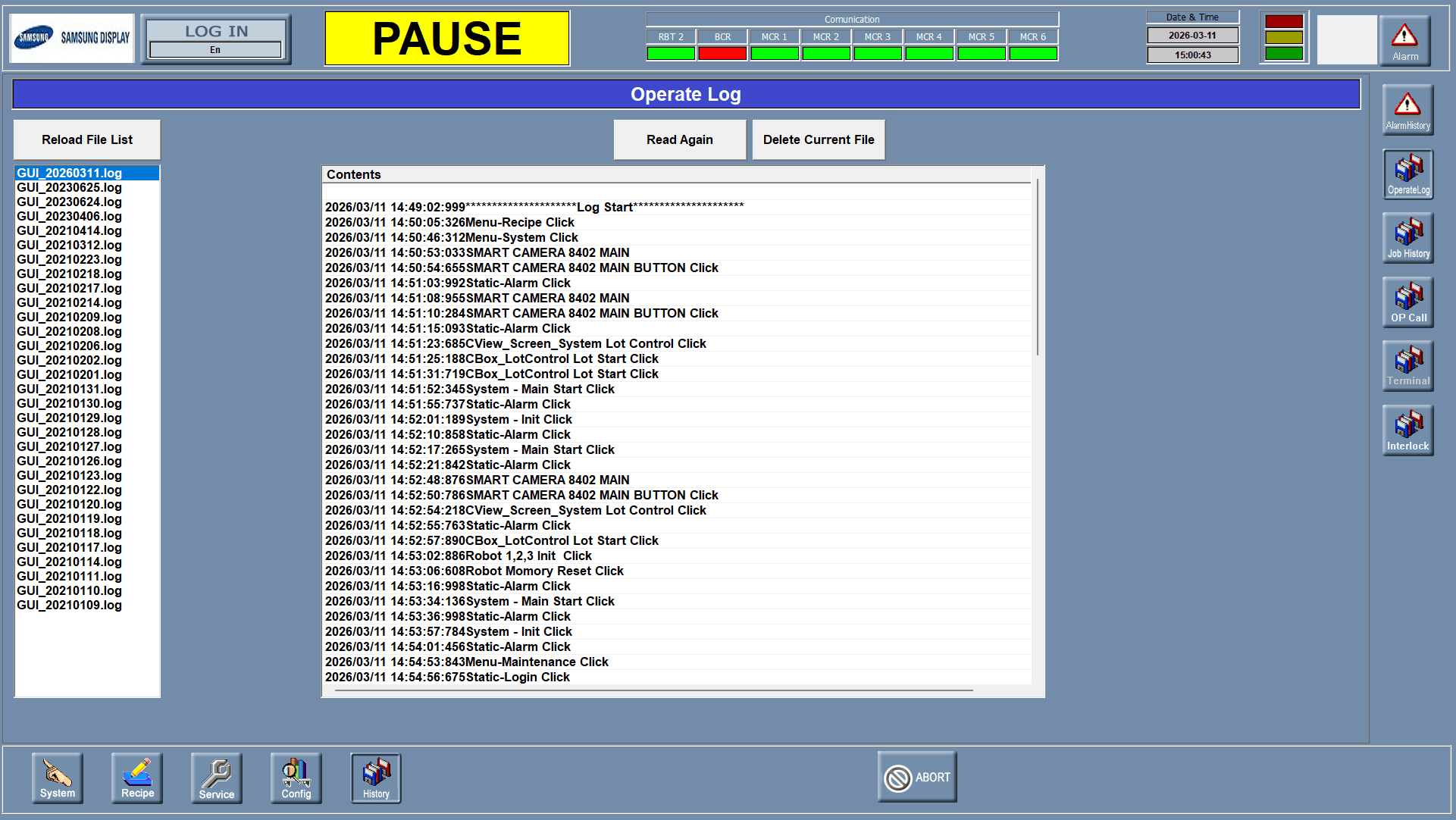Open Job History from sidebar

click(1407, 238)
